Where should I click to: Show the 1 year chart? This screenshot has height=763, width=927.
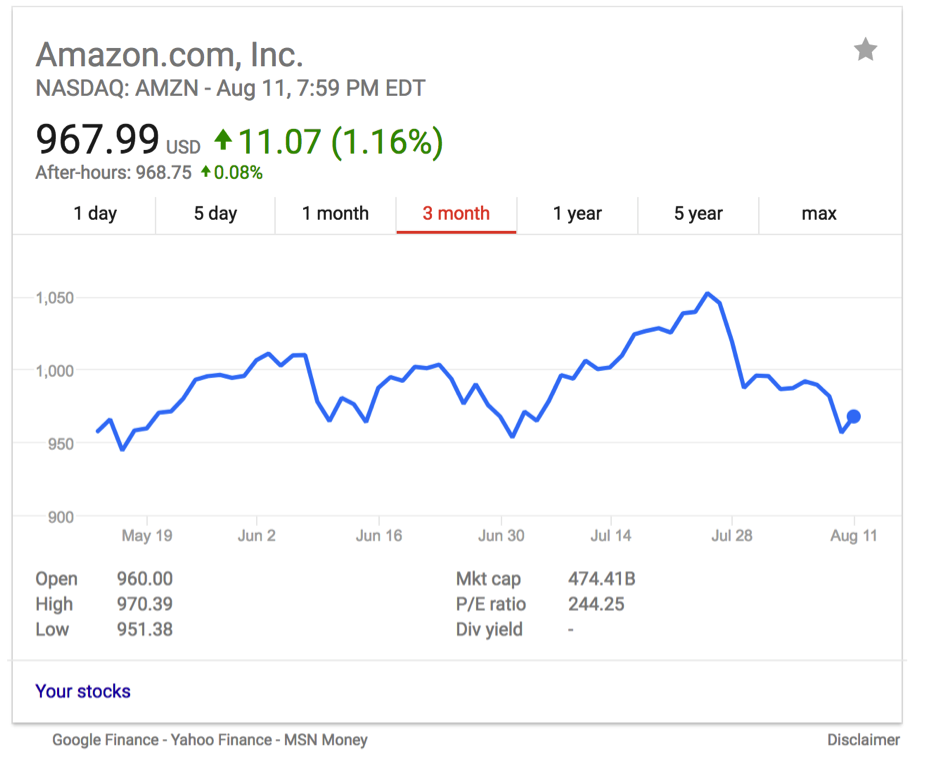[577, 213]
